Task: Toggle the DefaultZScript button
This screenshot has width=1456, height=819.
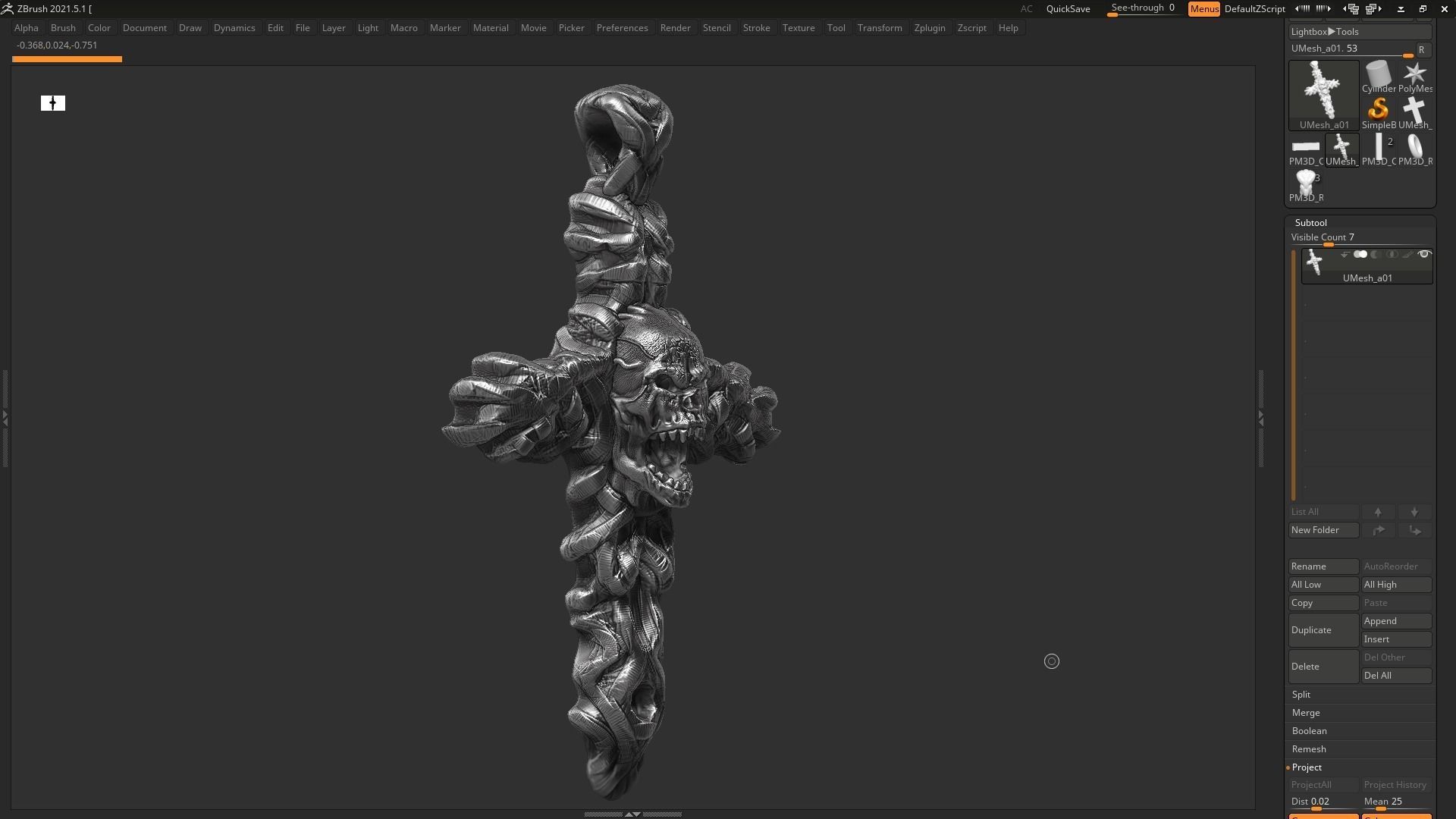Action: coord(1254,9)
